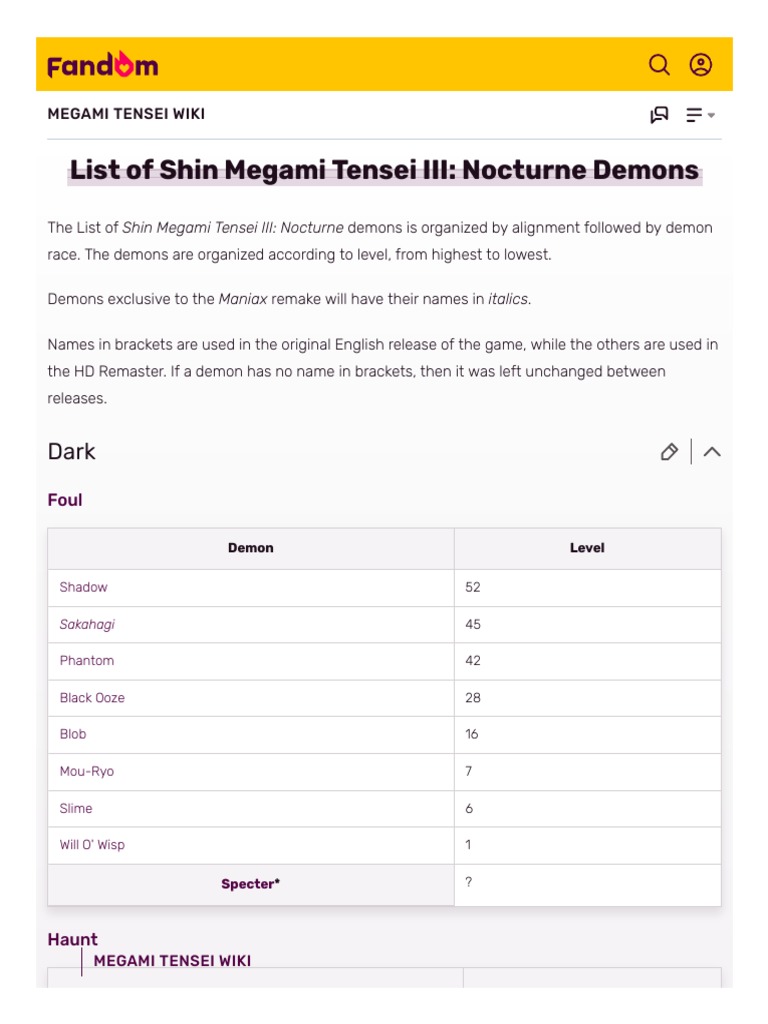Viewport: 768px width, 1024px height.
Task: Click the Megami Tensei Wiki header title
Action: 126,114
